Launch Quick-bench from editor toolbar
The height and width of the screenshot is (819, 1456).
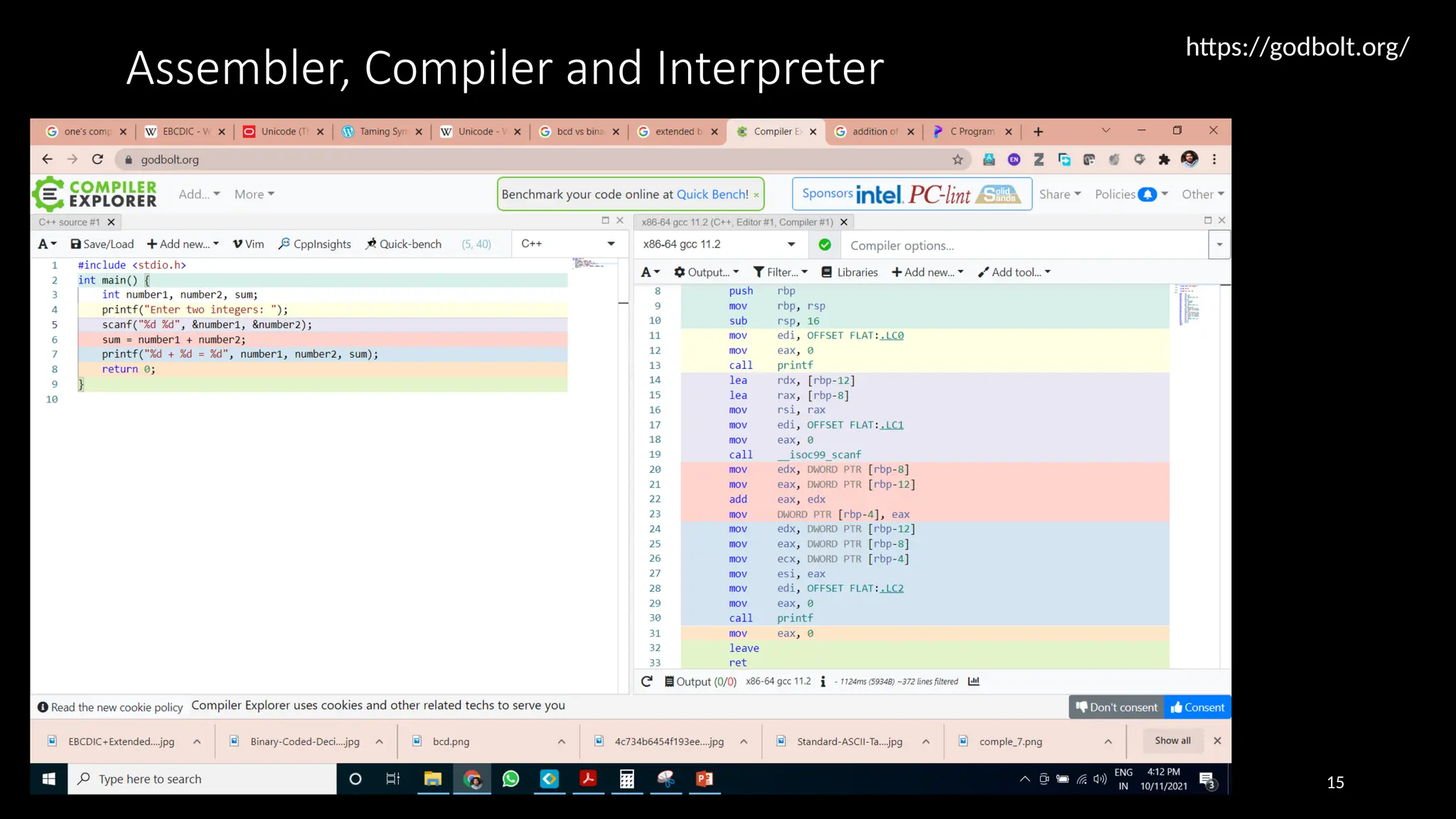[x=403, y=244]
